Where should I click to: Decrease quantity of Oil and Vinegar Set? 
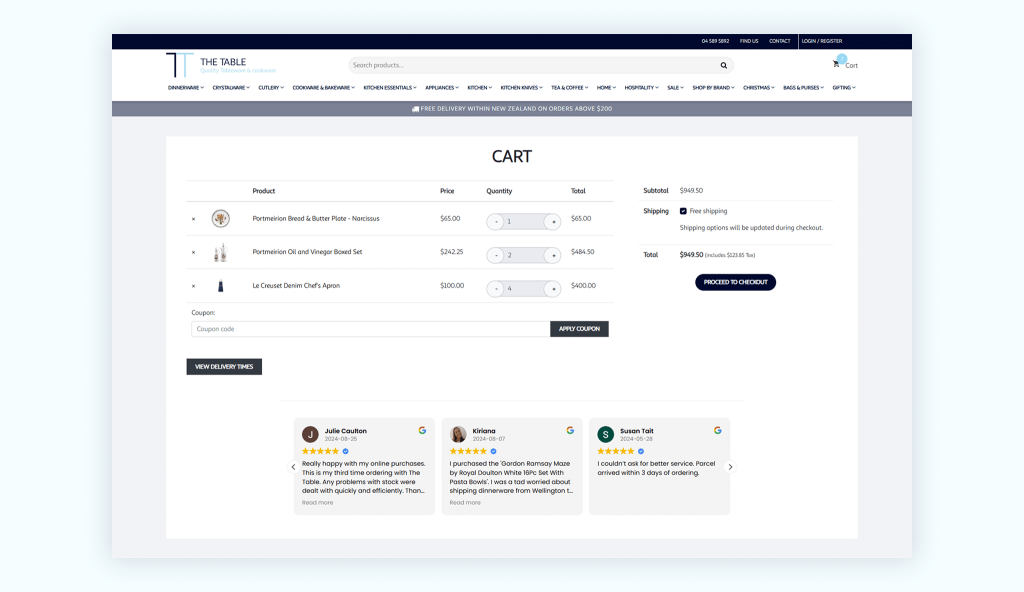point(496,255)
